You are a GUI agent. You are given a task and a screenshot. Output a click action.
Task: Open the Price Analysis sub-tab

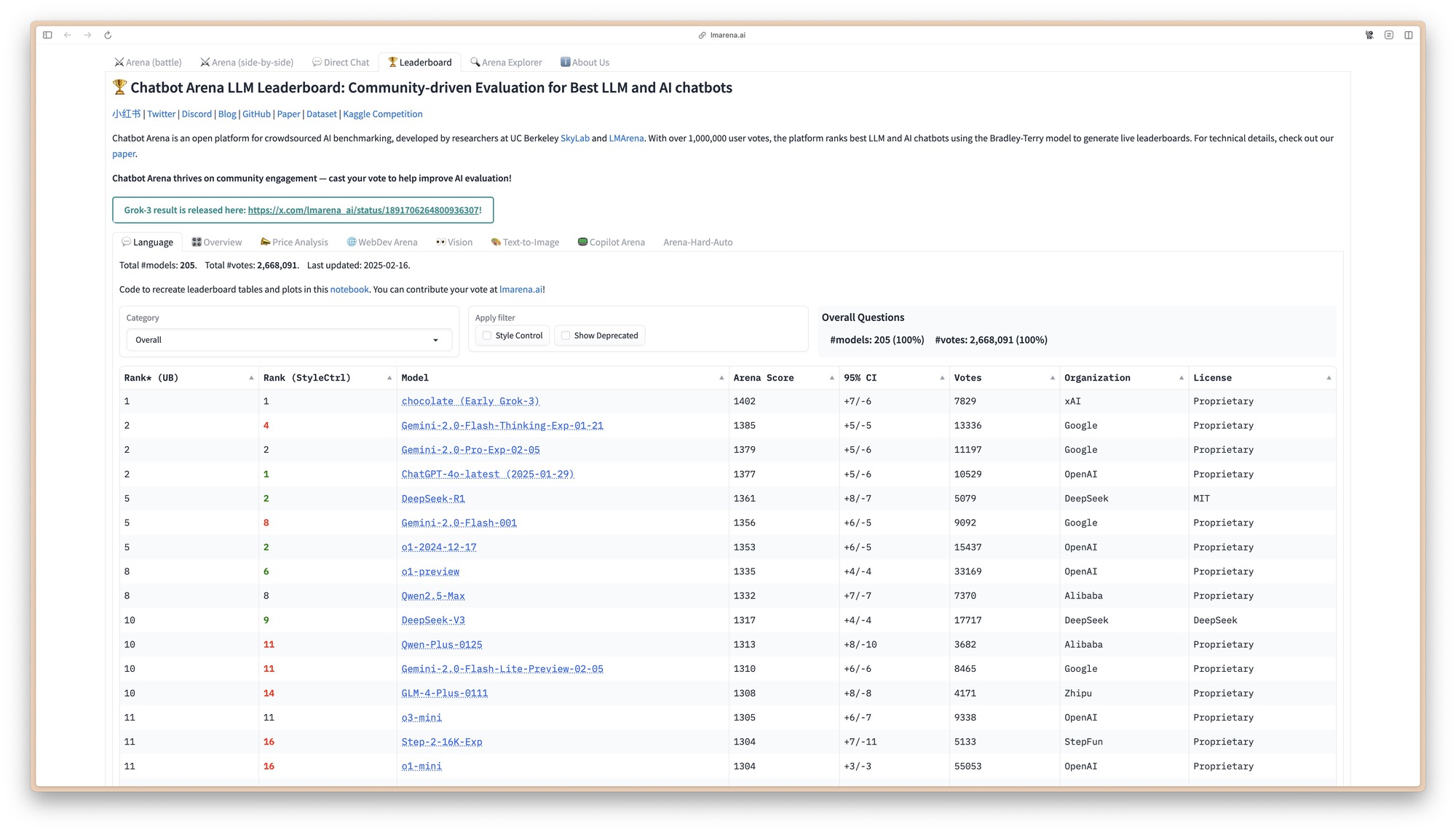click(294, 242)
